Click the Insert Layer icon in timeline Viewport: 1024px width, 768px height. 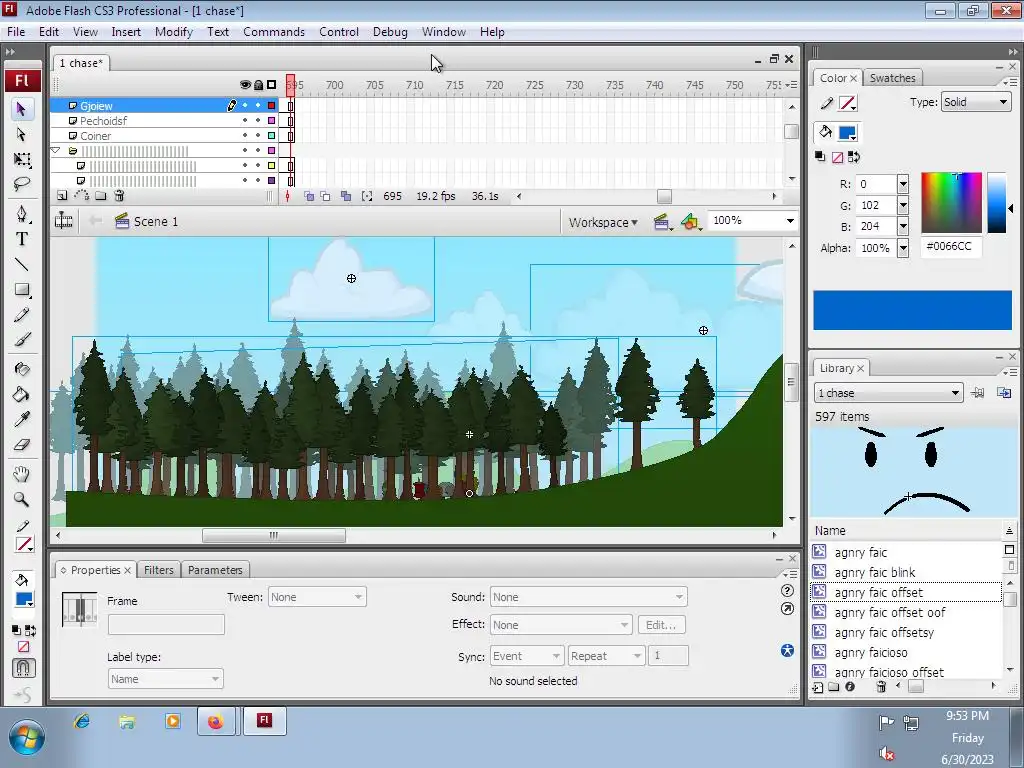61,195
